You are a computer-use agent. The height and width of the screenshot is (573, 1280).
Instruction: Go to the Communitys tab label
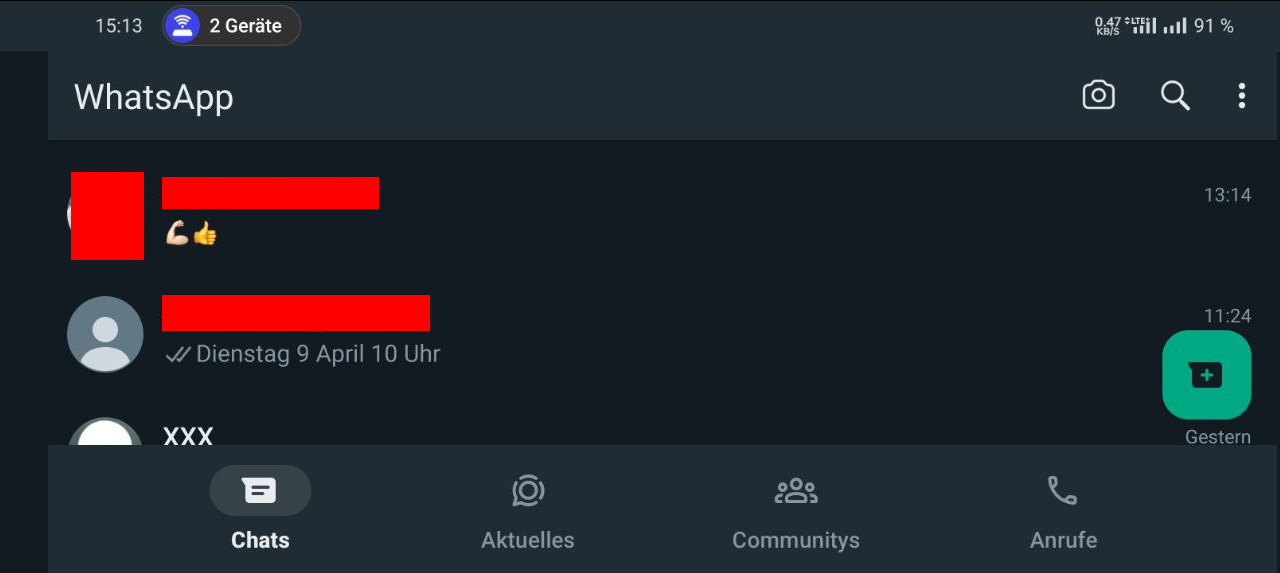click(796, 540)
